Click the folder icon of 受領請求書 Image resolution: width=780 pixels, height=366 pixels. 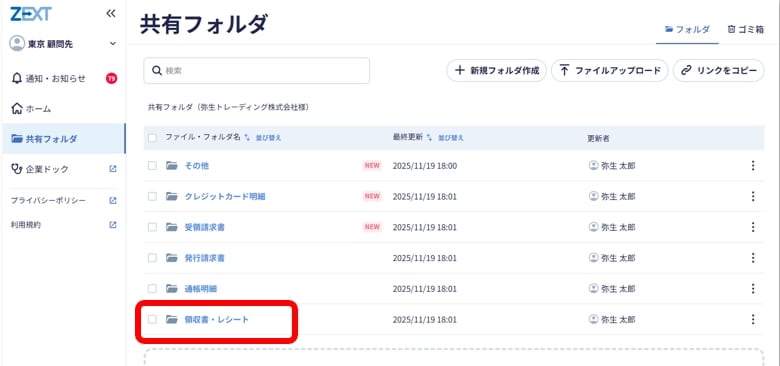point(172,227)
